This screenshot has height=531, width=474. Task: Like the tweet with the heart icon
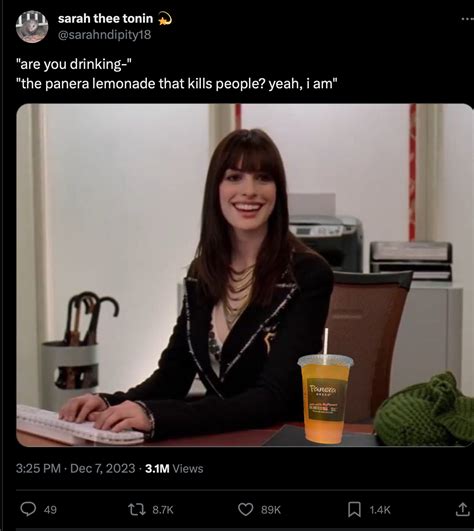pos(245,509)
